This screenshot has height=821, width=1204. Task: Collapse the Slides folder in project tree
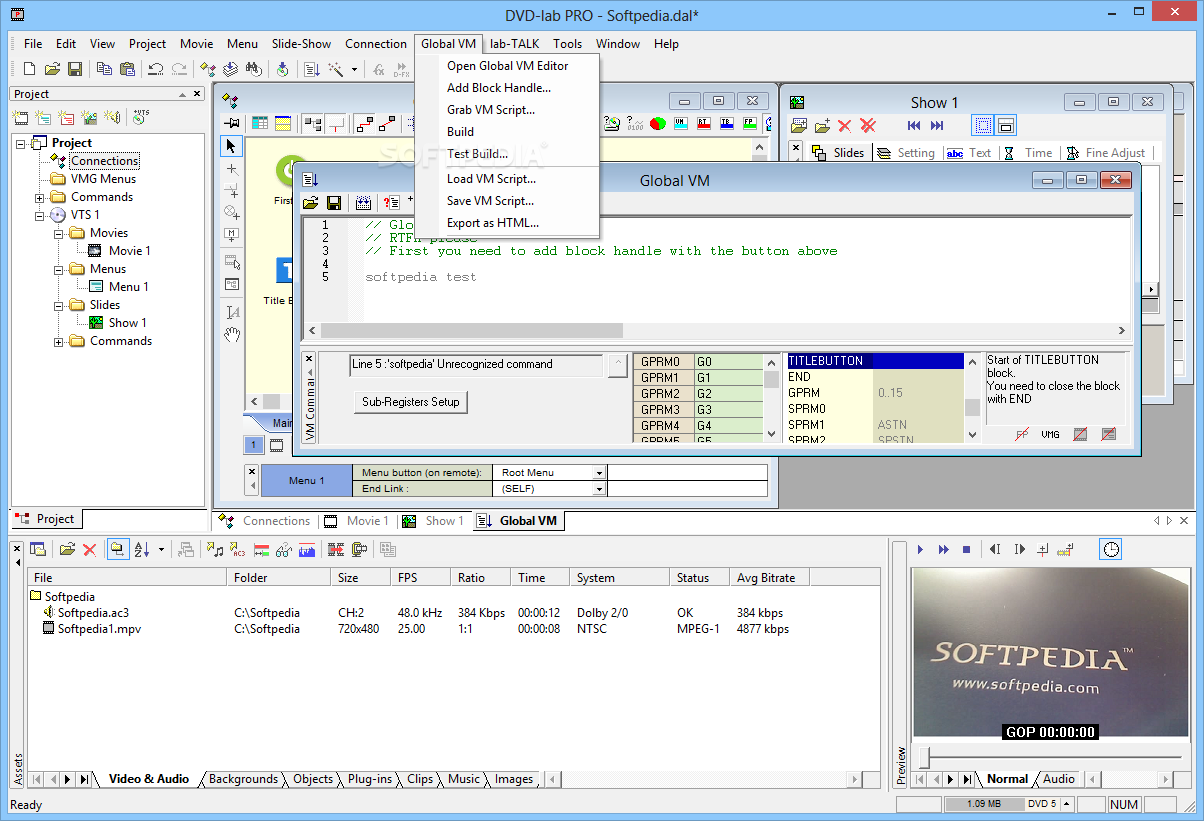(x=59, y=305)
